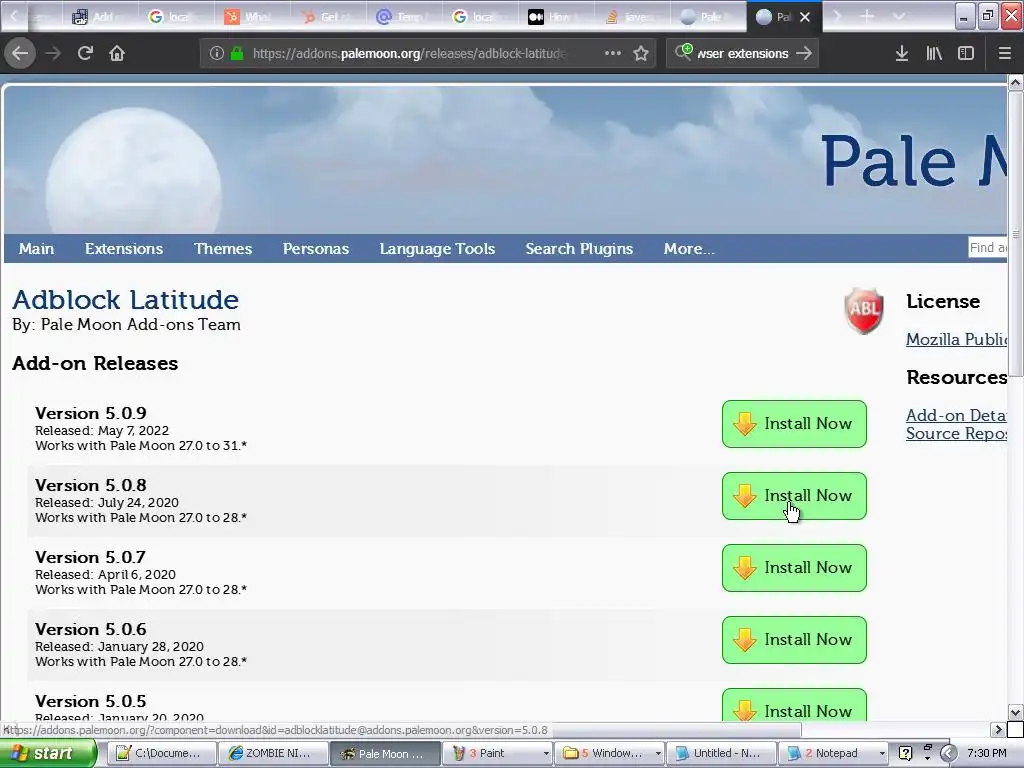Expand the Paint taskbar group dropdown
Image resolution: width=1024 pixels, height=768 pixels.
[x=546, y=754]
